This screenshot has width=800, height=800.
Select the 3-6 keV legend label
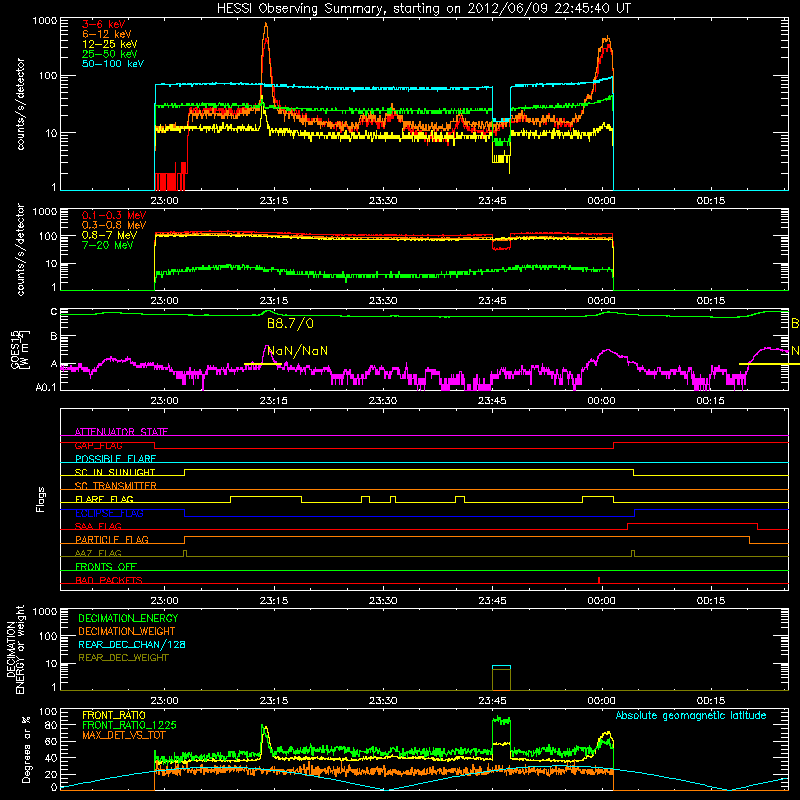104,24
